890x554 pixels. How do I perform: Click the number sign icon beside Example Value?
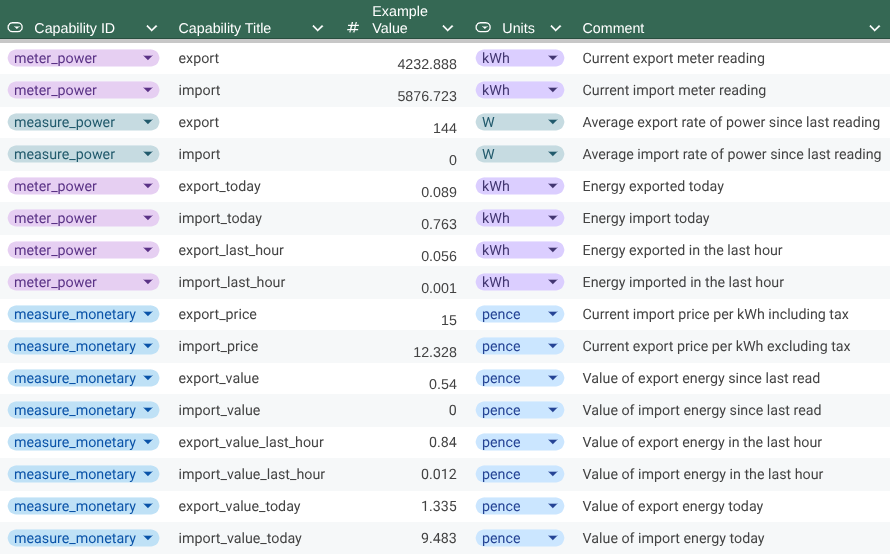pyautogui.click(x=353, y=28)
